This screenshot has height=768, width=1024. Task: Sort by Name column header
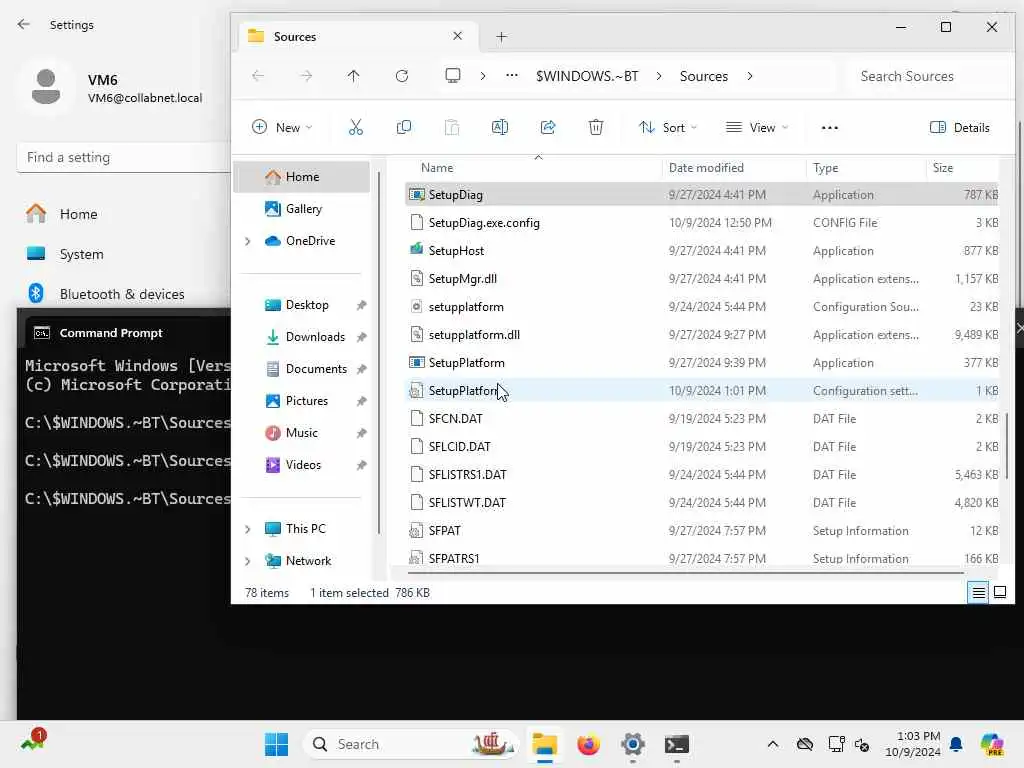click(x=534, y=168)
